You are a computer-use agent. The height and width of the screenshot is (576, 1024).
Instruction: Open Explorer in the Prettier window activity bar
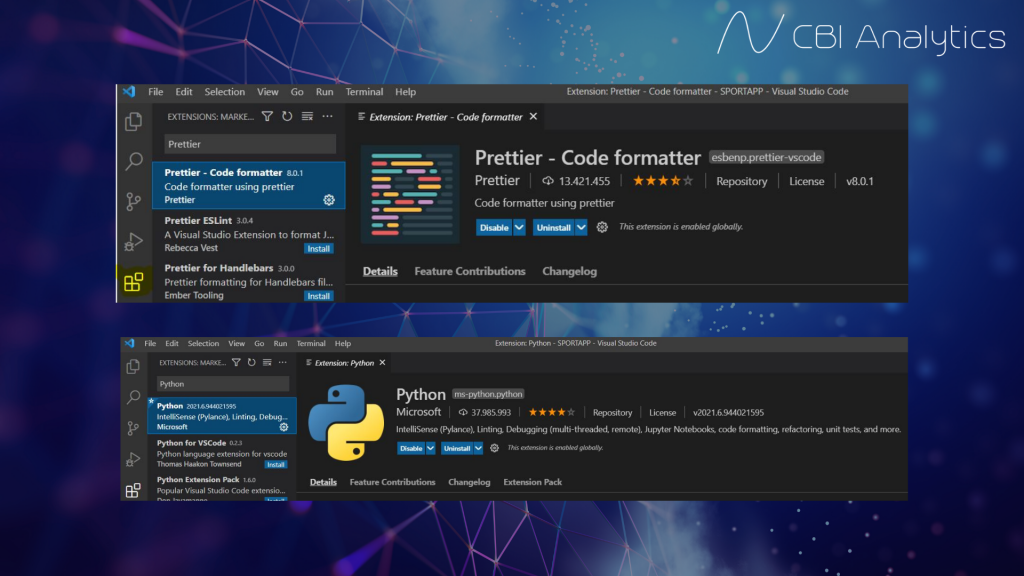pos(133,121)
